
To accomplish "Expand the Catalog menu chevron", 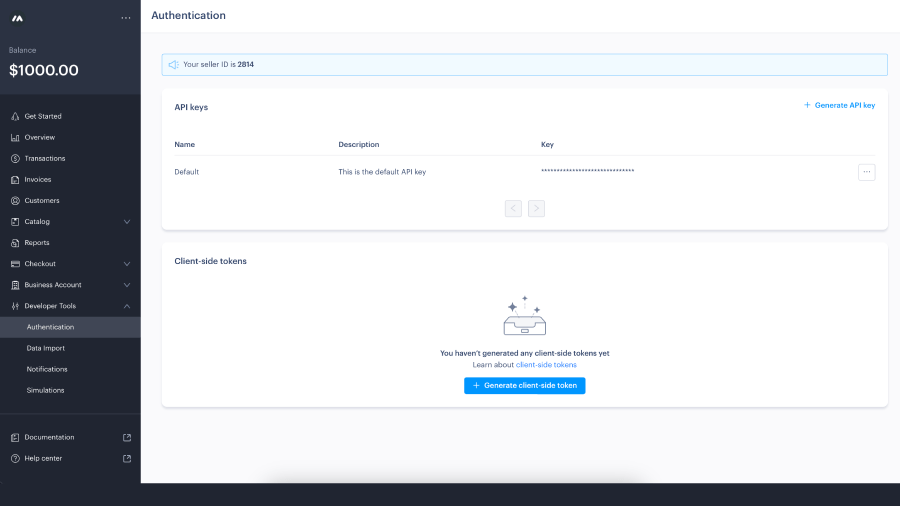I will 127,222.
